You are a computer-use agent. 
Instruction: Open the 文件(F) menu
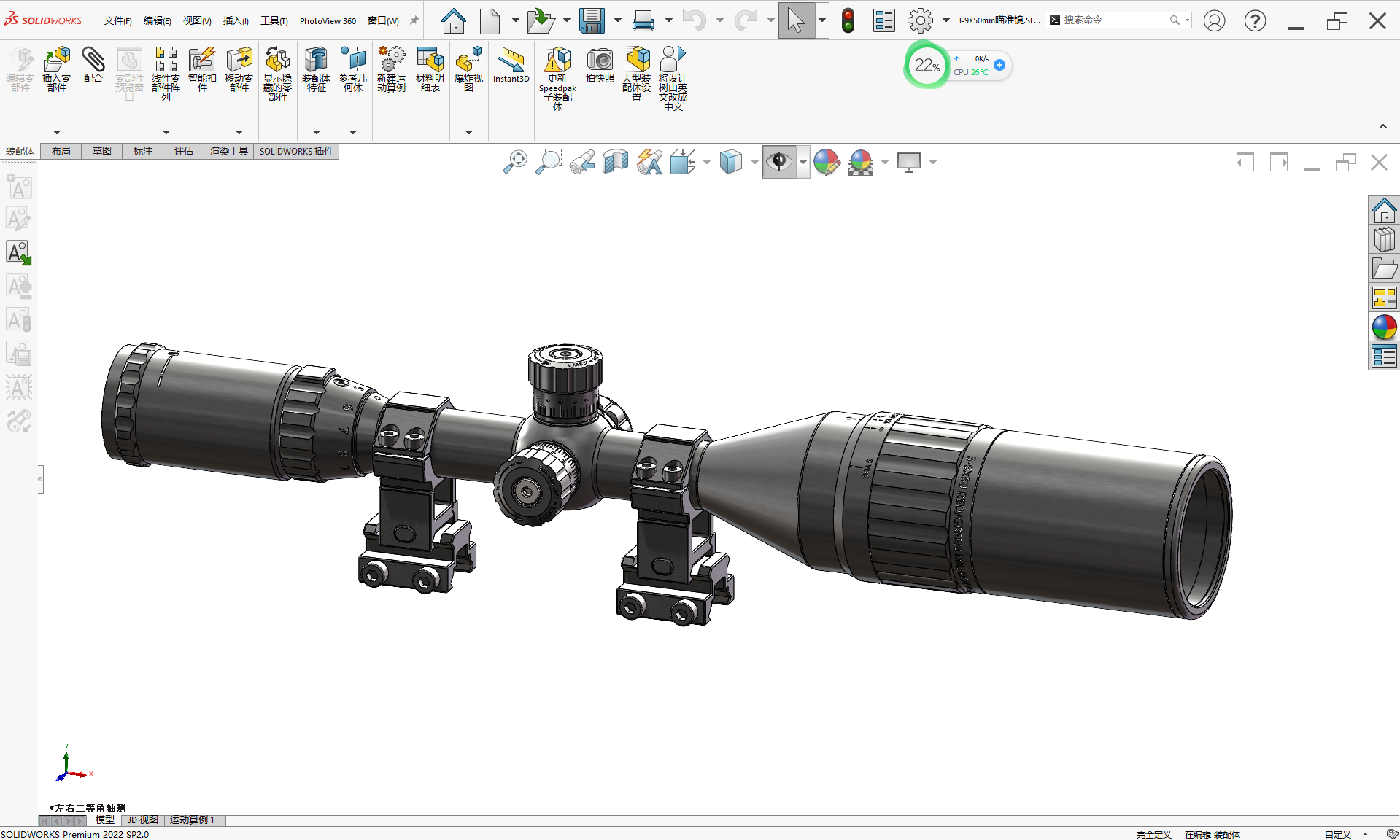click(x=118, y=20)
